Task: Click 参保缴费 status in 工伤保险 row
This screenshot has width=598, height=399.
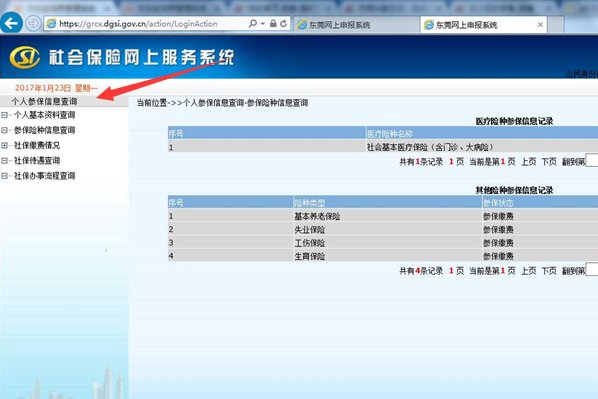Action: [x=498, y=243]
